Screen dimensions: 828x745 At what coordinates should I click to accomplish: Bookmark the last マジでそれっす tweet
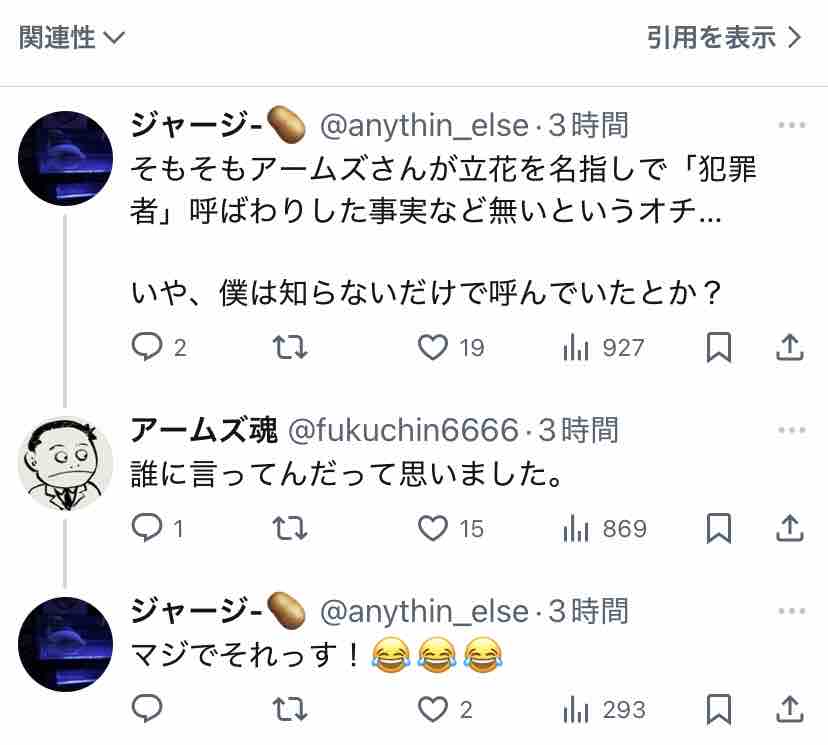719,709
